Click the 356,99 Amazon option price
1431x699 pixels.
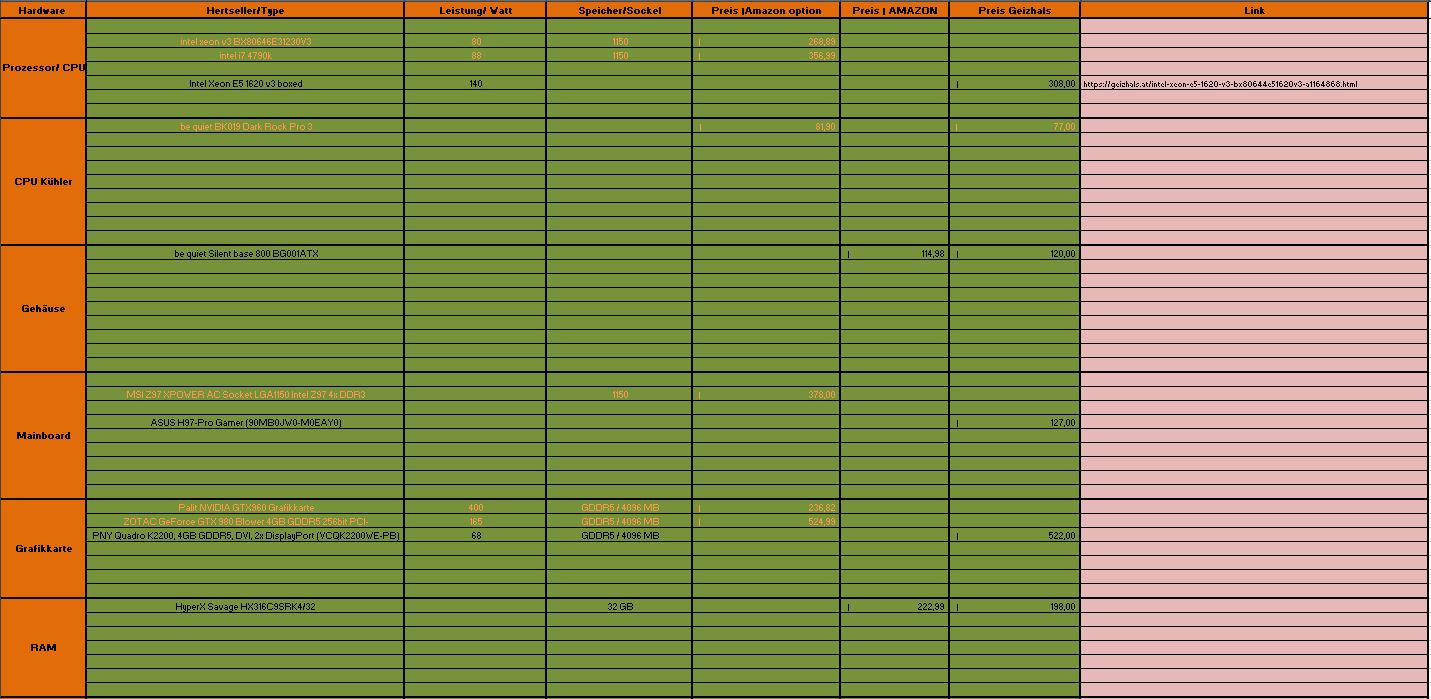pyautogui.click(x=766, y=56)
